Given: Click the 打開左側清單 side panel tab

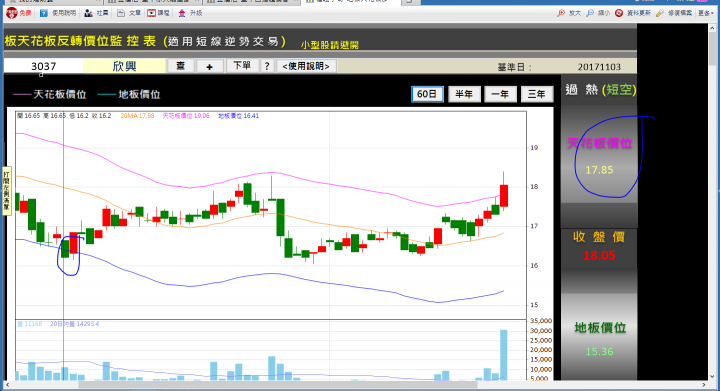Looking at the screenshot, I should (6, 190).
